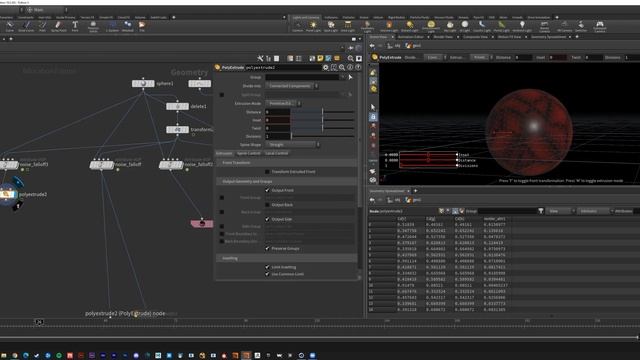
Task: Open the Intrinsics dropdown in spreadsheet
Action: [x=595, y=211]
